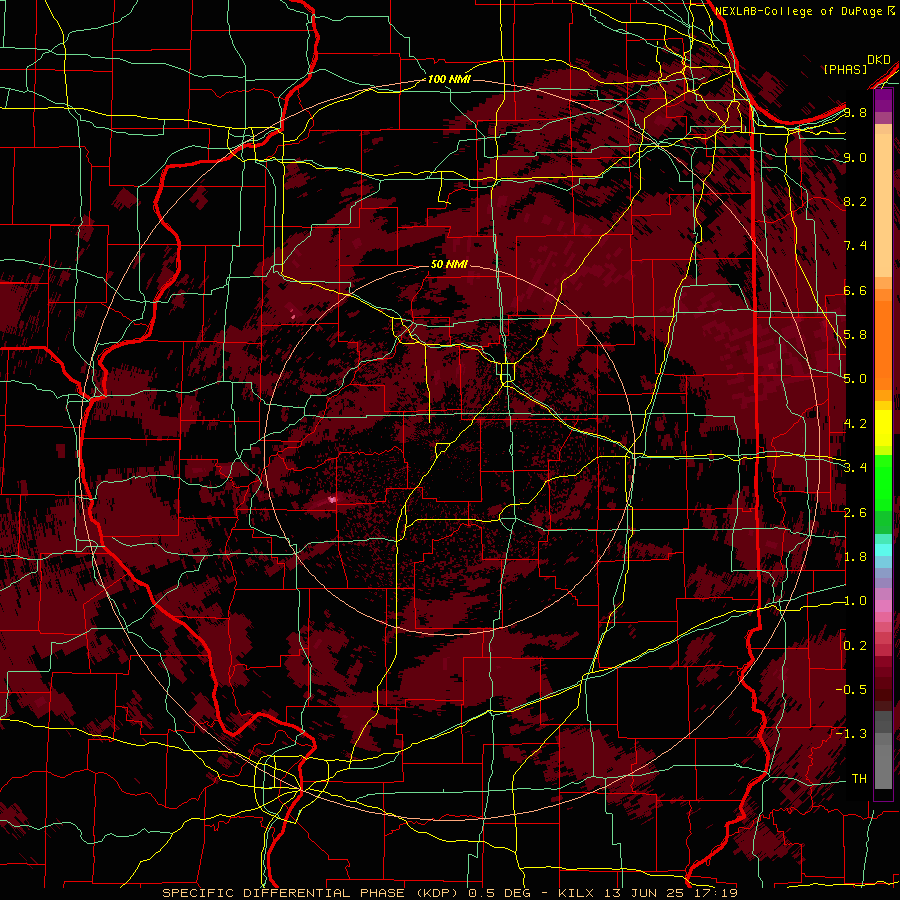900x900 pixels.
Task: Click the 9.8 value on the color scale
Action: (855, 112)
